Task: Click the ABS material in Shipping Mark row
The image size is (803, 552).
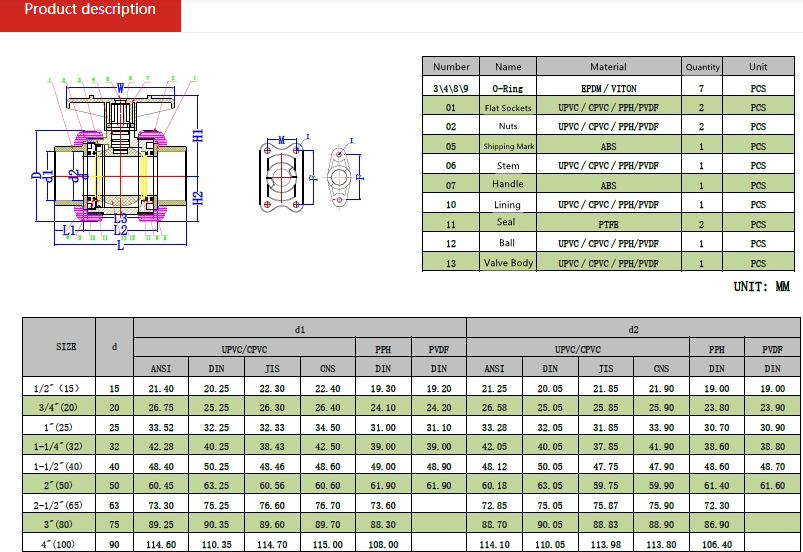Action: [608, 146]
